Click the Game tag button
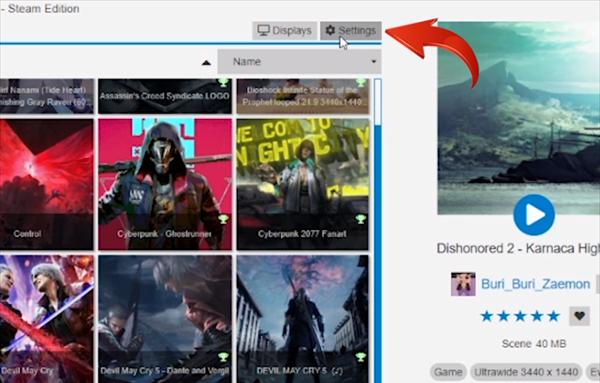The image size is (600, 383). [448, 372]
